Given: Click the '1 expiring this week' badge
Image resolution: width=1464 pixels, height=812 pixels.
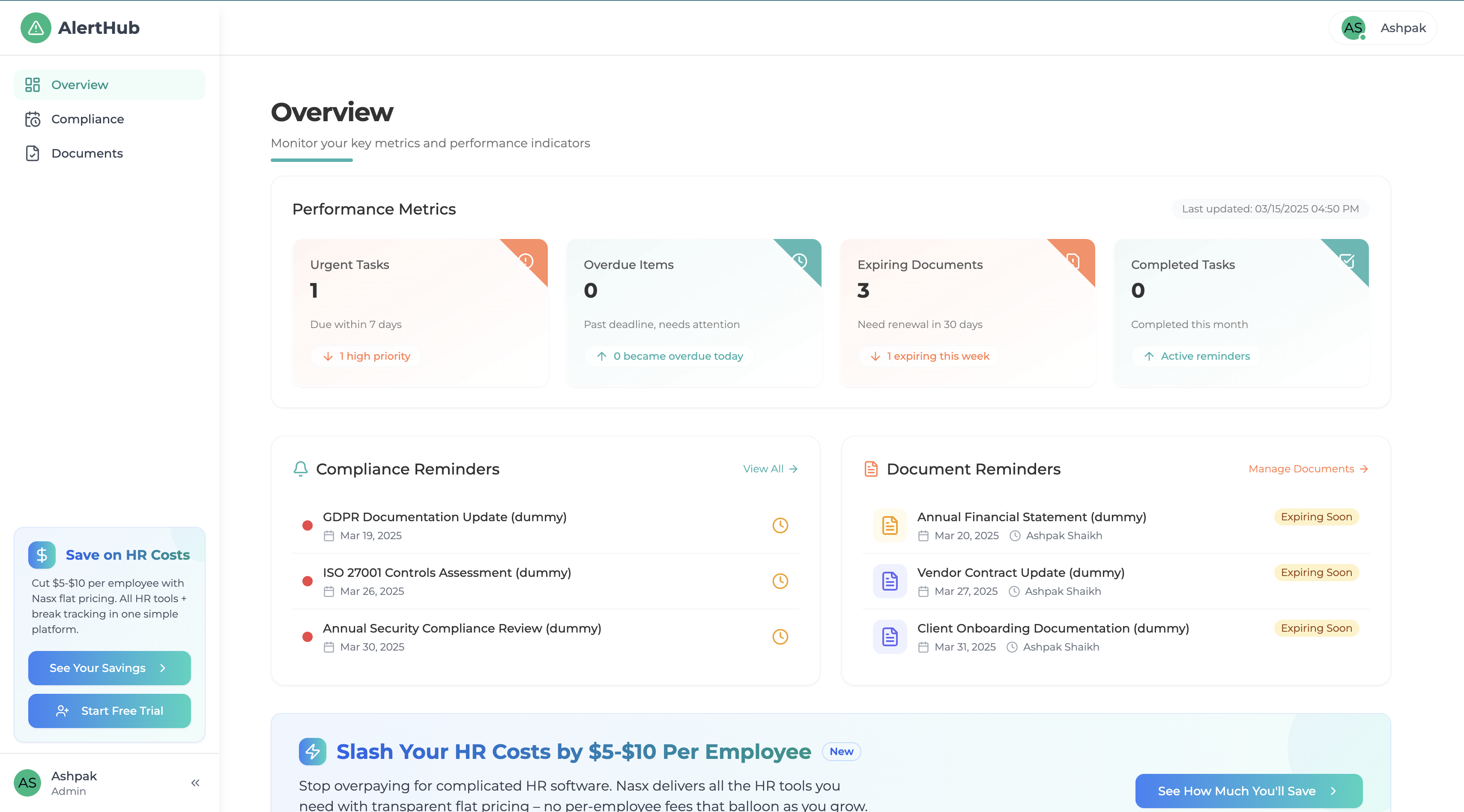Looking at the screenshot, I should point(929,356).
